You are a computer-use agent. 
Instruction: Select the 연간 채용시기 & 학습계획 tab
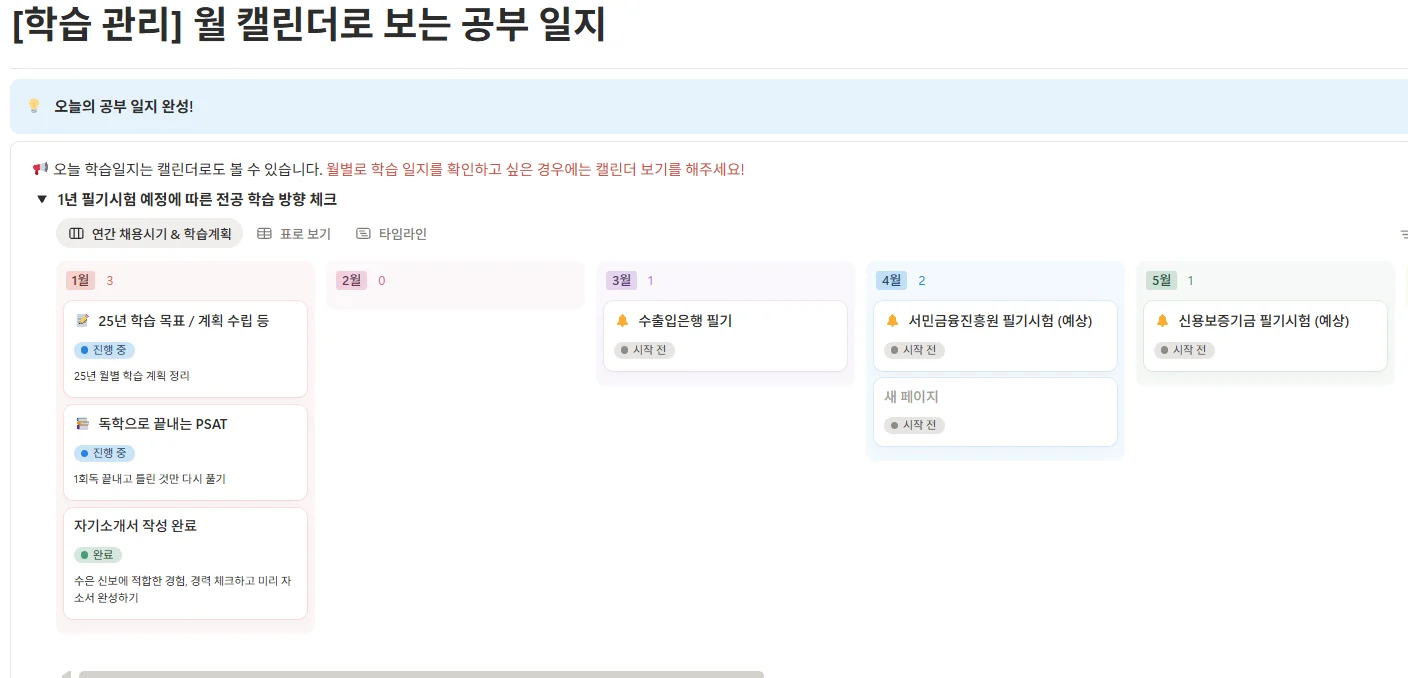150,233
